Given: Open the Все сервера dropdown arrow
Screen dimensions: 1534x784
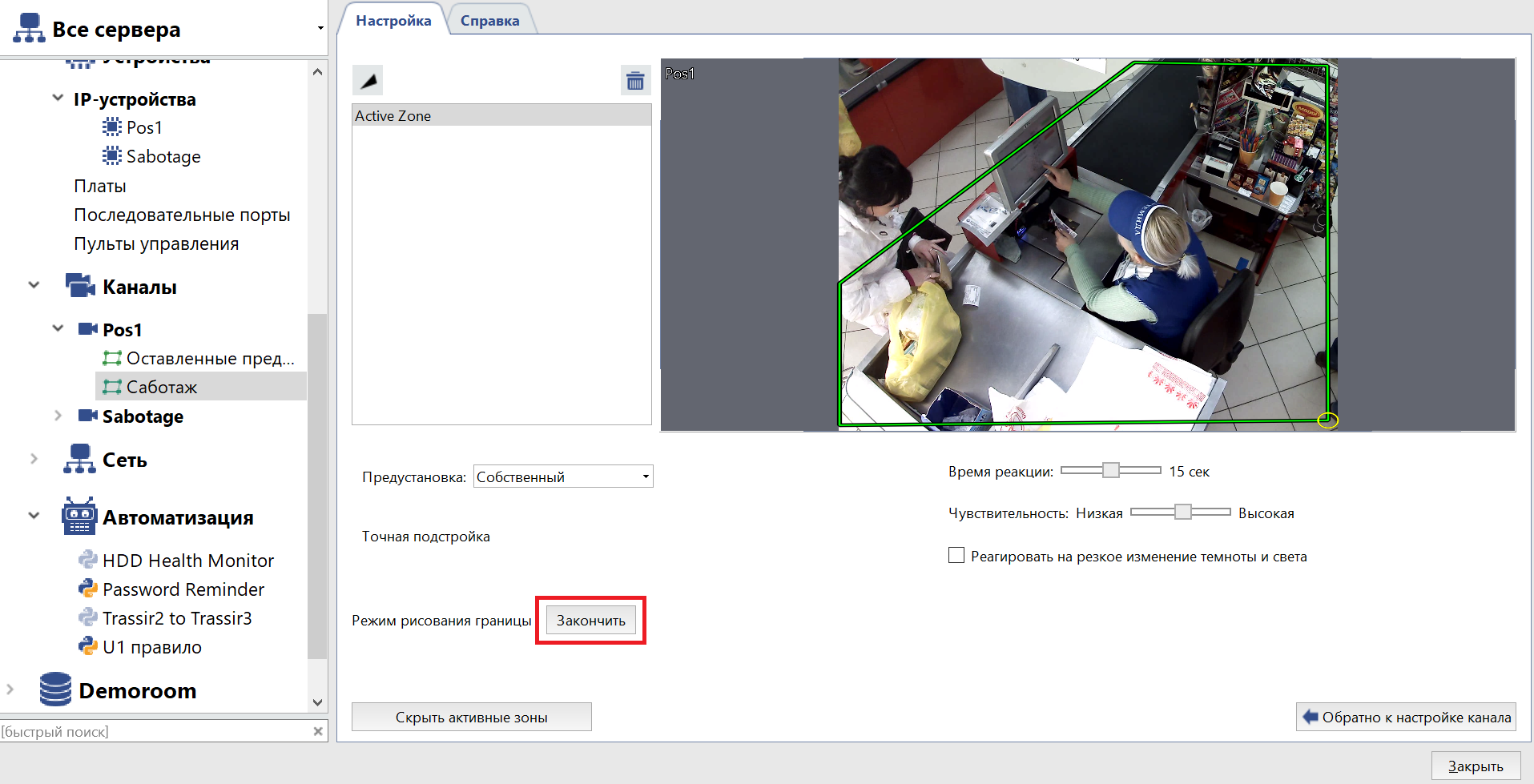Looking at the screenshot, I should [320, 29].
